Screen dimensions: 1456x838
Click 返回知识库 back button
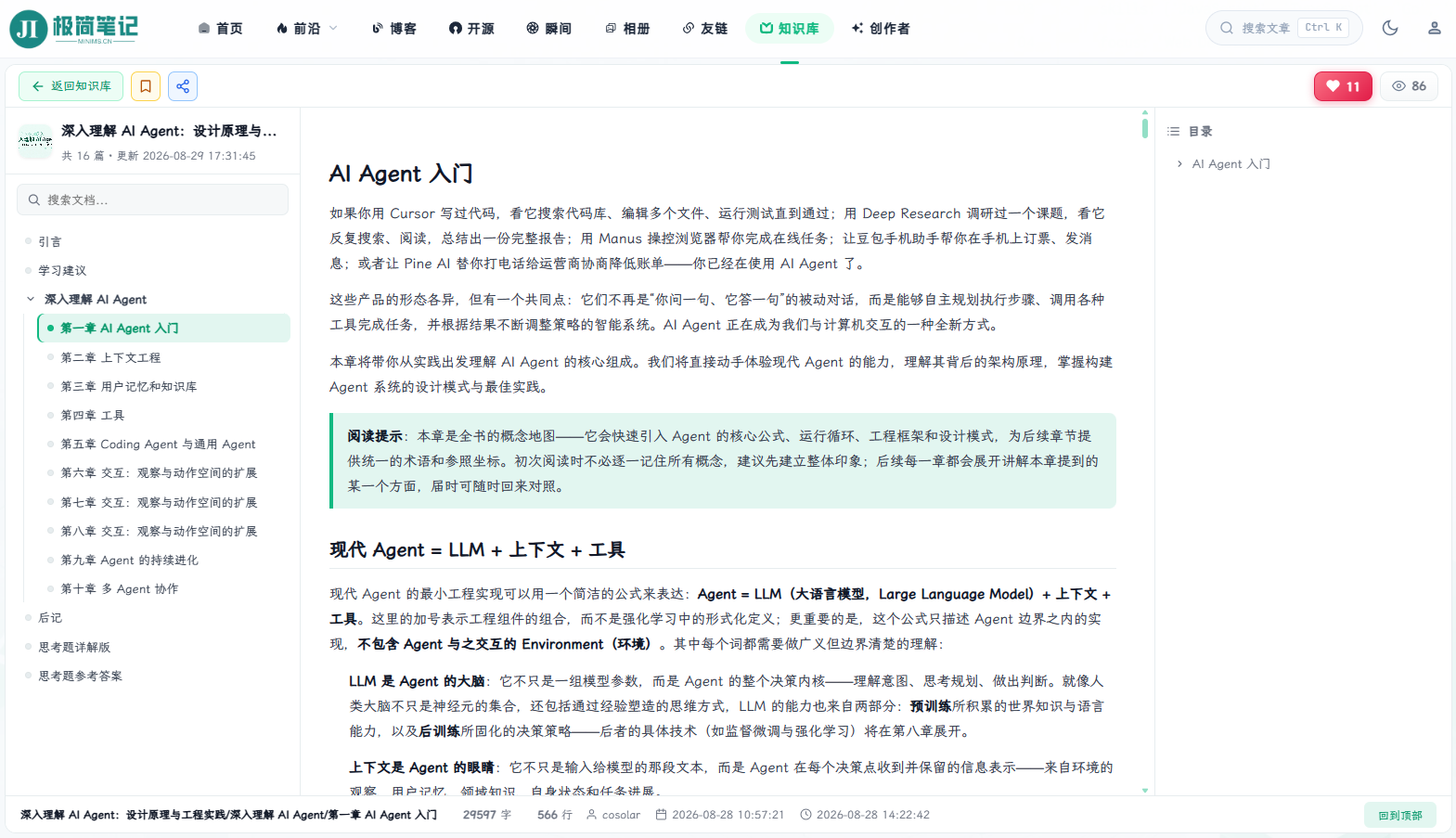[71, 86]
